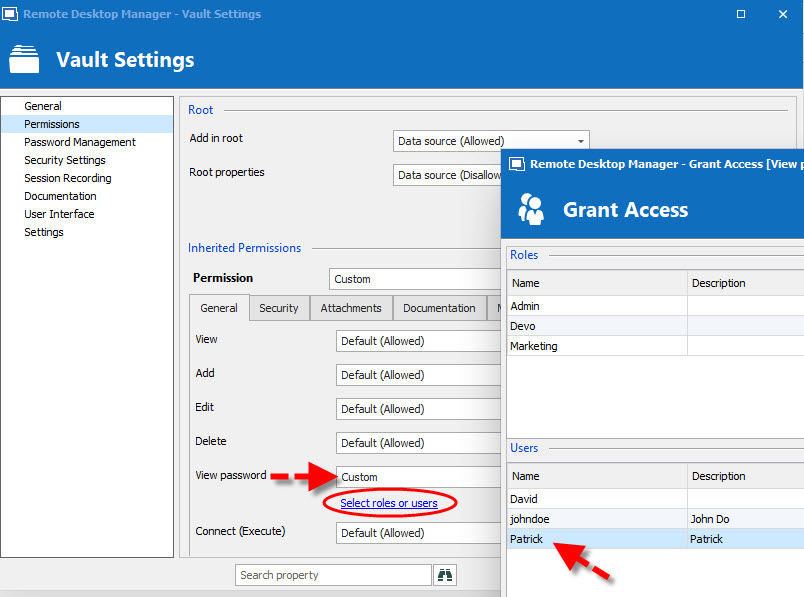The image size is (804, 597).
Task: Open the Documentation permissions tab
Action: click(439, 308)
